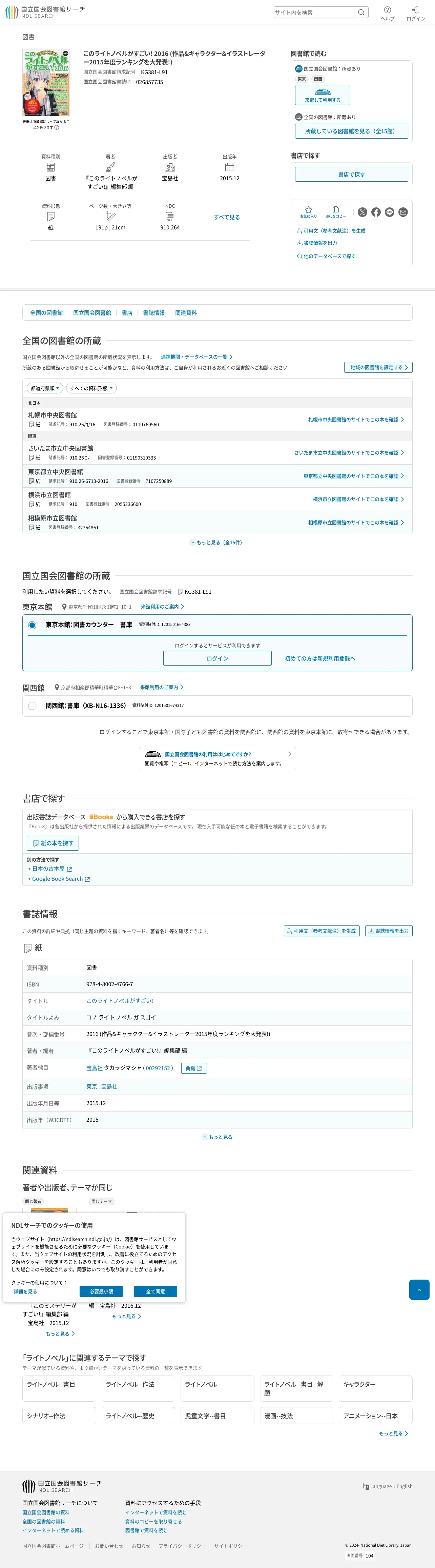Click 初めての方は新規利用登録へ link

coord(320,658)
